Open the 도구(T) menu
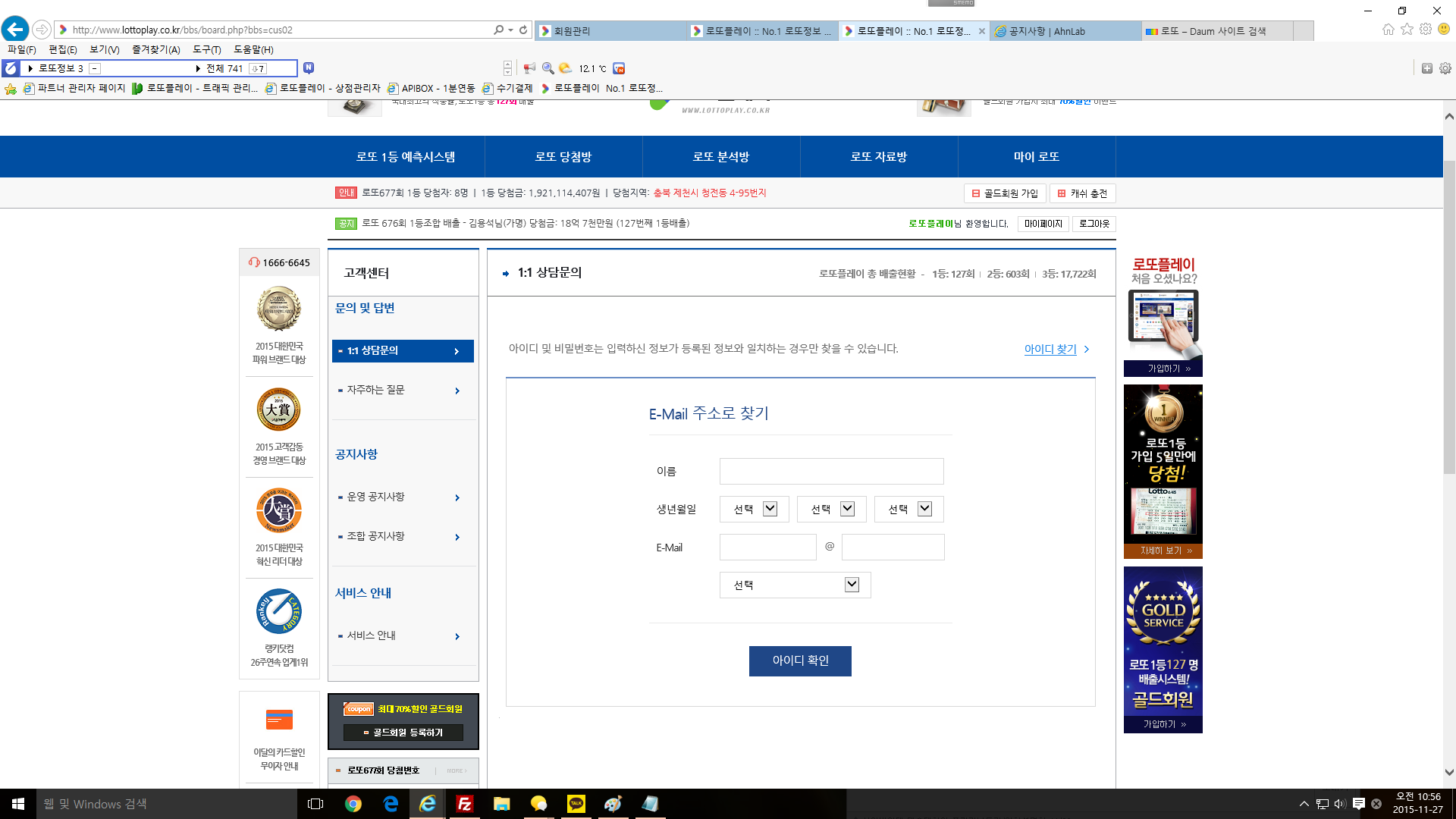This screenshot has width=1456, height=819. click(206, 49)
